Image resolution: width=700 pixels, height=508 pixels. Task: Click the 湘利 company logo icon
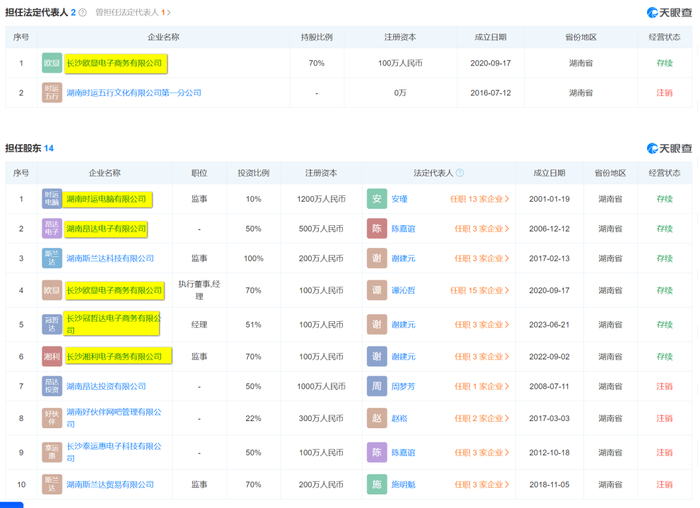click(52, 356)
